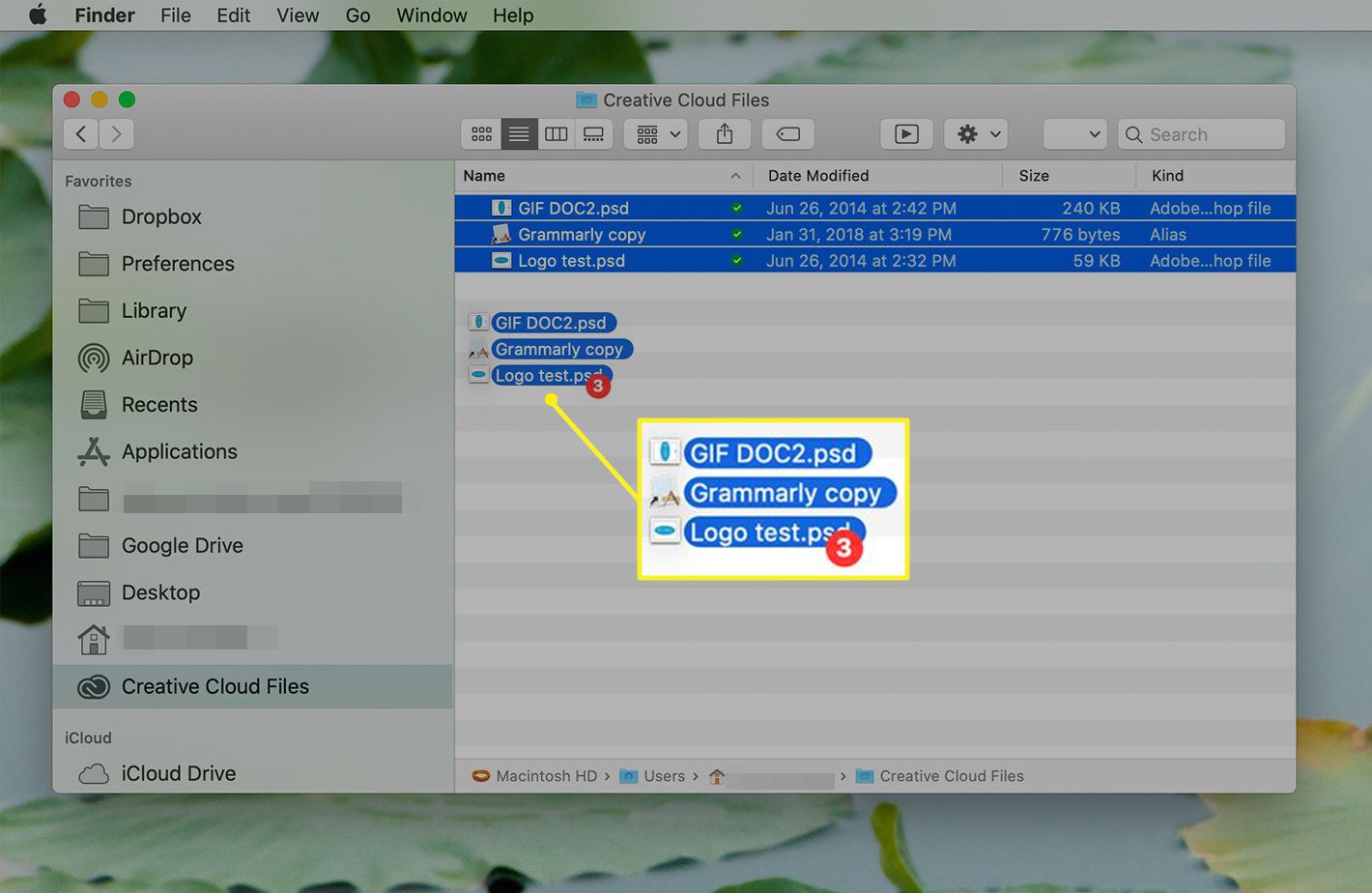1372x893 pixels.
Task: Click Users in the path bar
Action: click(652, 776)
